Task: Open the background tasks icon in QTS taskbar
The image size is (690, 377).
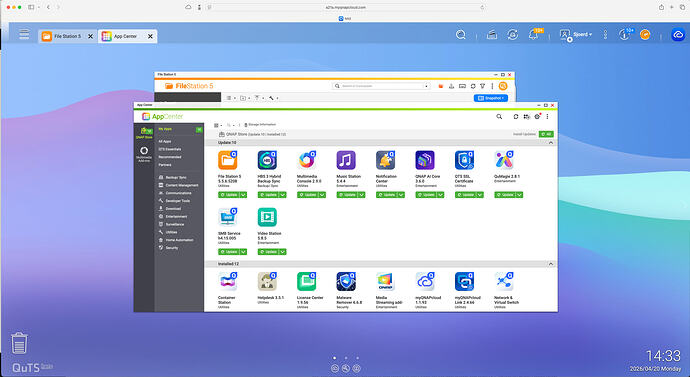Action: click(x=492, y=34)
